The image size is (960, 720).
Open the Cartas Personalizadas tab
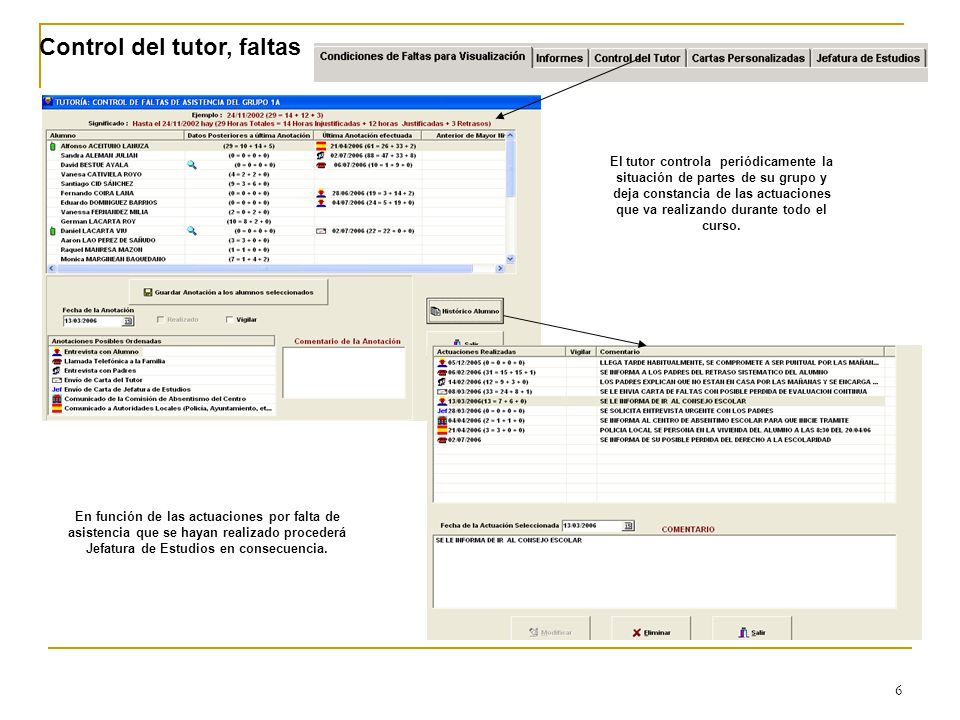(748, 58)
